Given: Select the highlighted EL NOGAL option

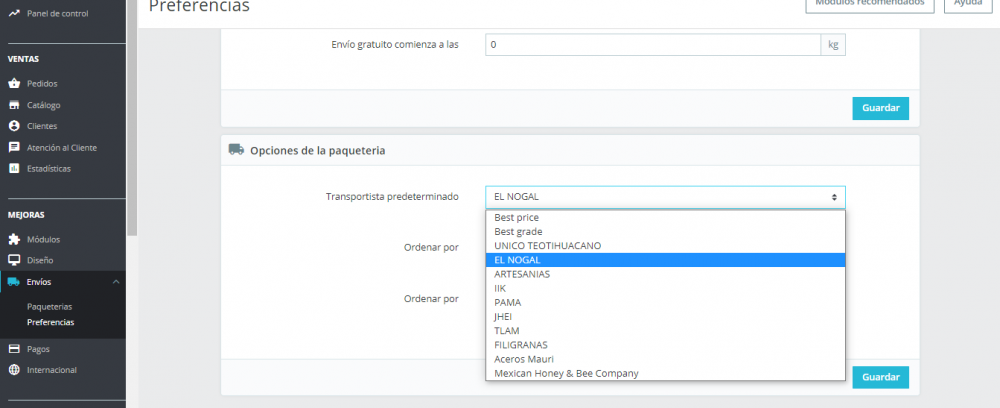Looking at the screenshot, I should [665, 260].
